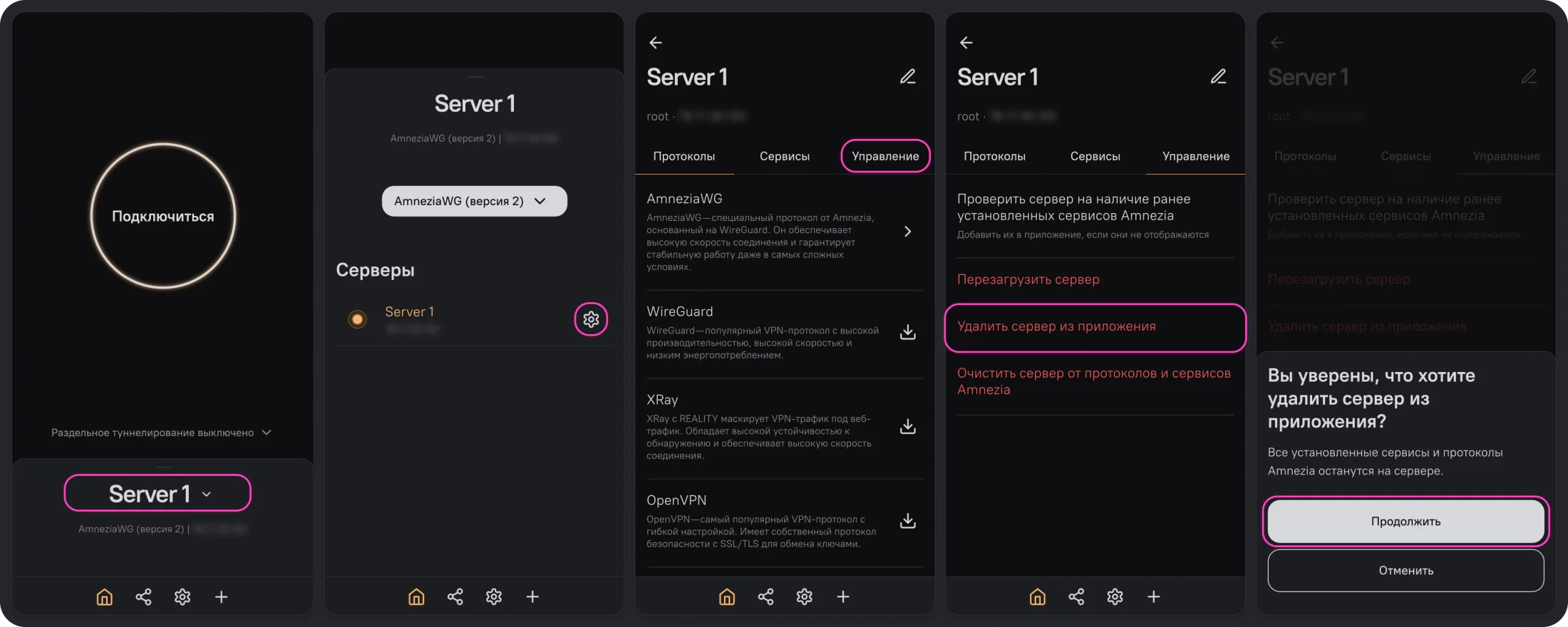1568x627 pixels.
Task: Tap settings gear in management options screen's bottom bar
Action: (1115, 597)
